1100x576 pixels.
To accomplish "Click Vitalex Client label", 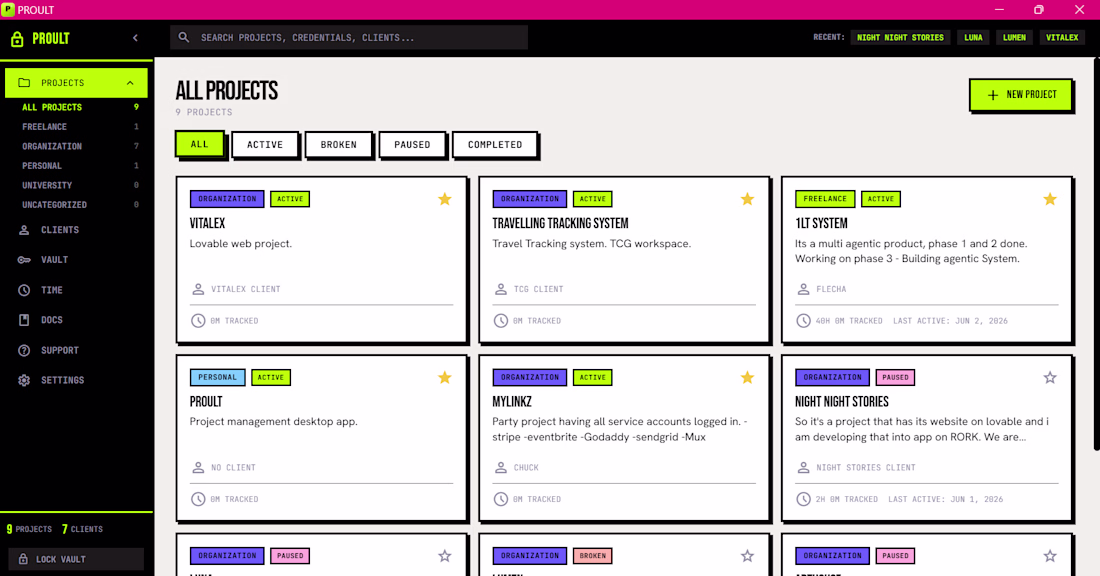I will tap(246, 289).
